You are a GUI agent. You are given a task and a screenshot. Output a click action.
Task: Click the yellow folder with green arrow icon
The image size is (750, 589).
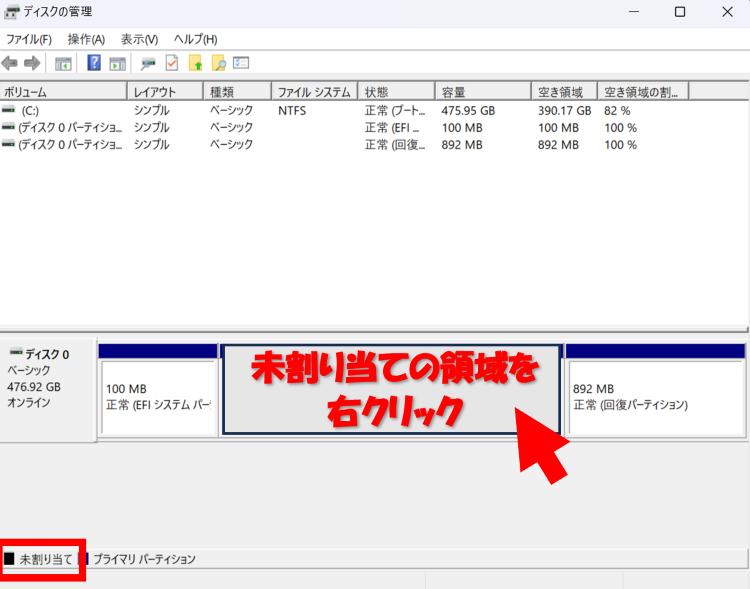click(195, 63)
